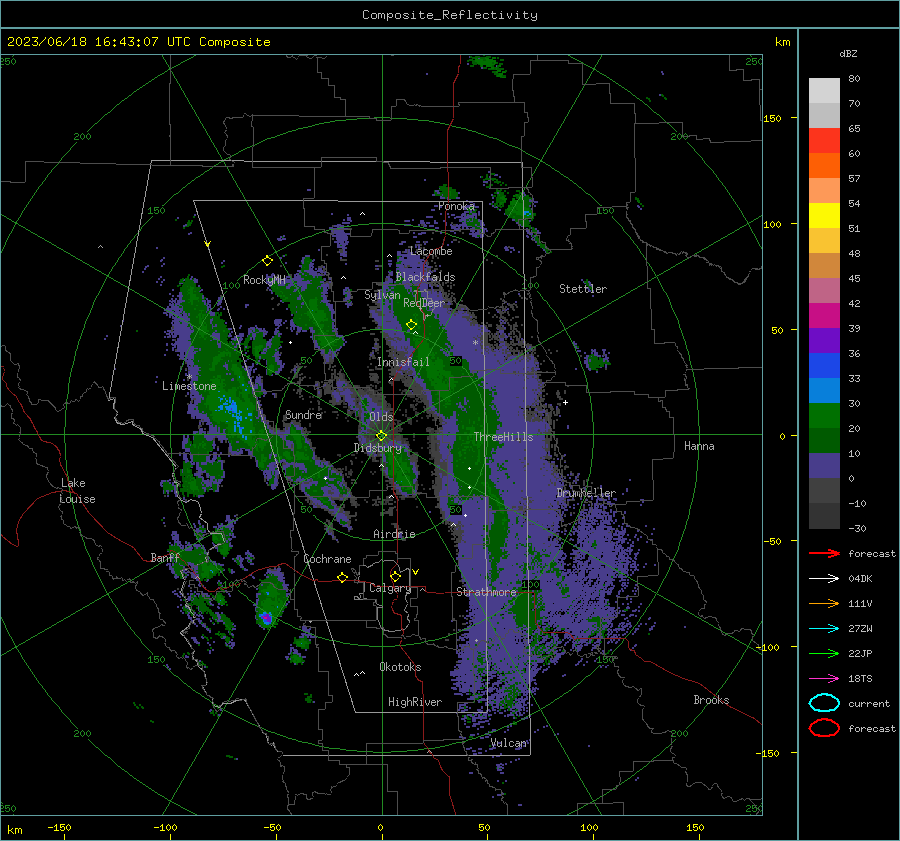
Task: Click the Cochrane map label
Action: [x=327, y=559]
